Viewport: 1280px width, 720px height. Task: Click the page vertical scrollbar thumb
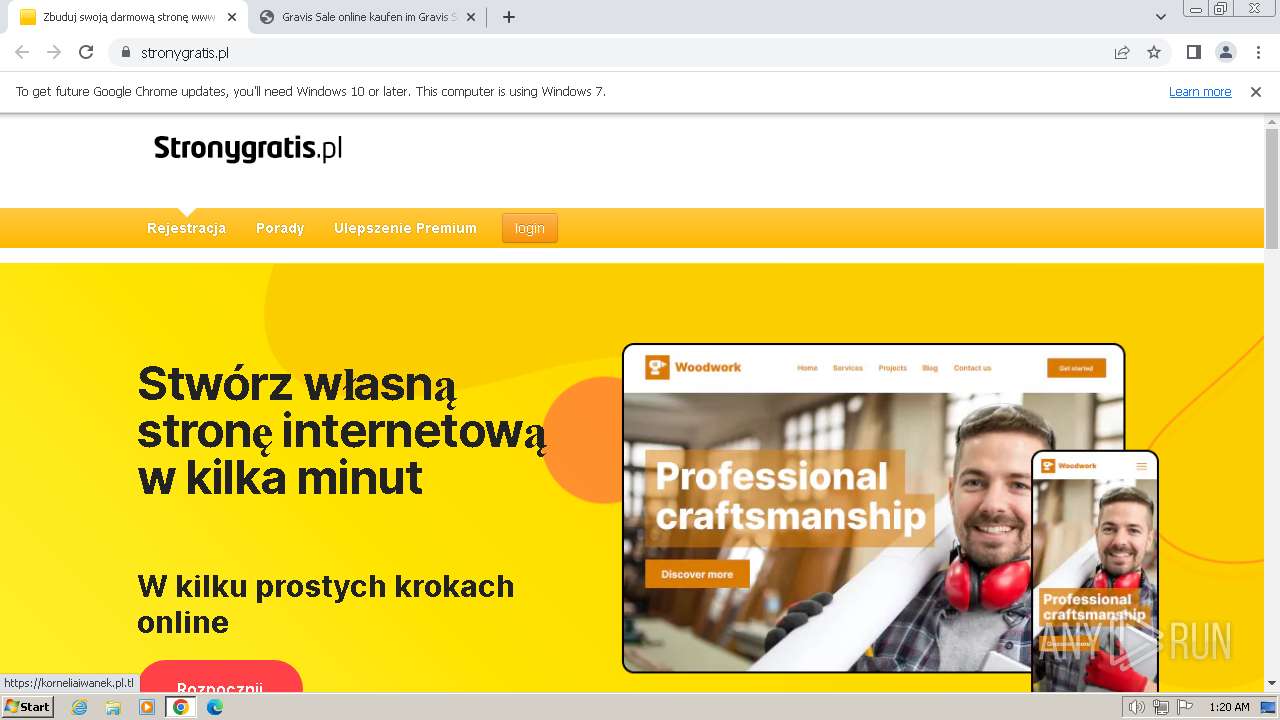pos(1272,188)
